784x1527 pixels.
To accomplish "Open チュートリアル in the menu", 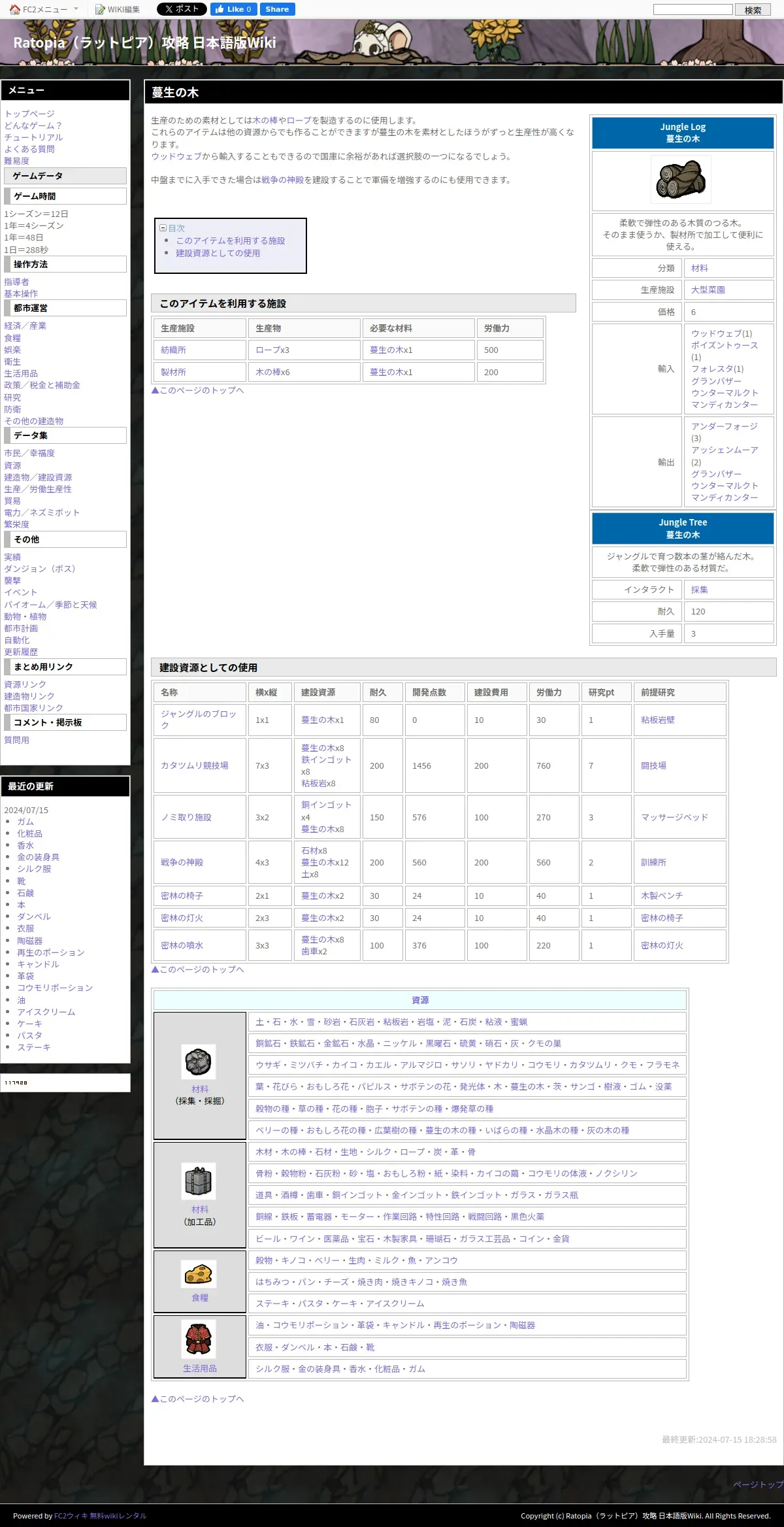I will point(33,137).
